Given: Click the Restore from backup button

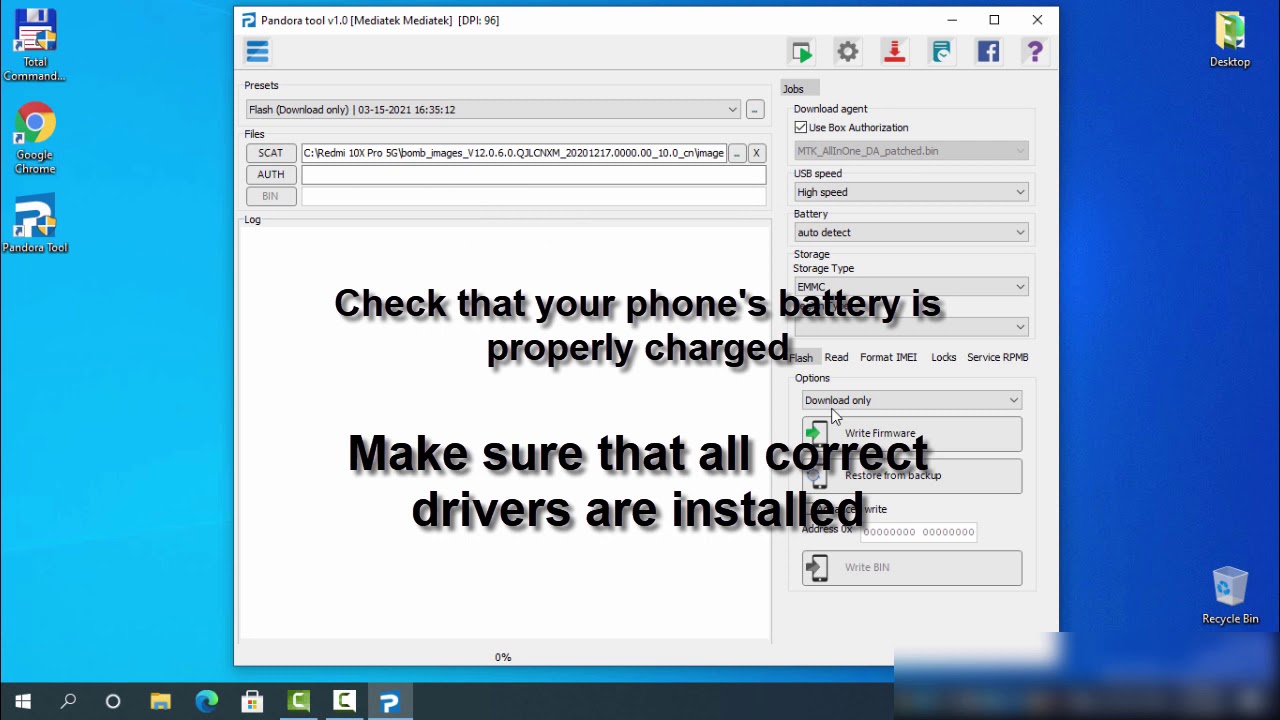Looking at the screenshot, I should (912, 476).
